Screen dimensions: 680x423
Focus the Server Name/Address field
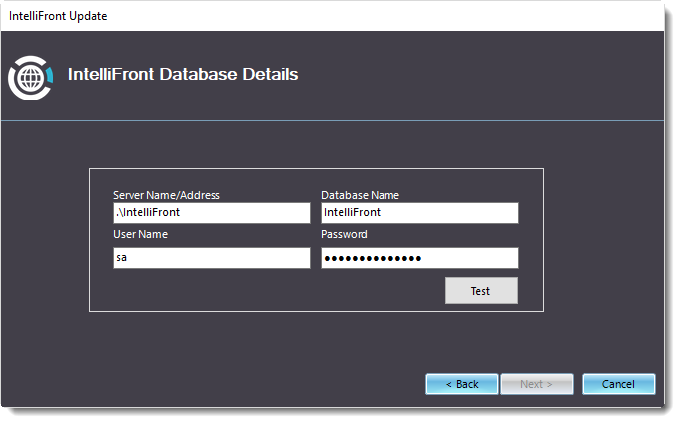(212, 213)
